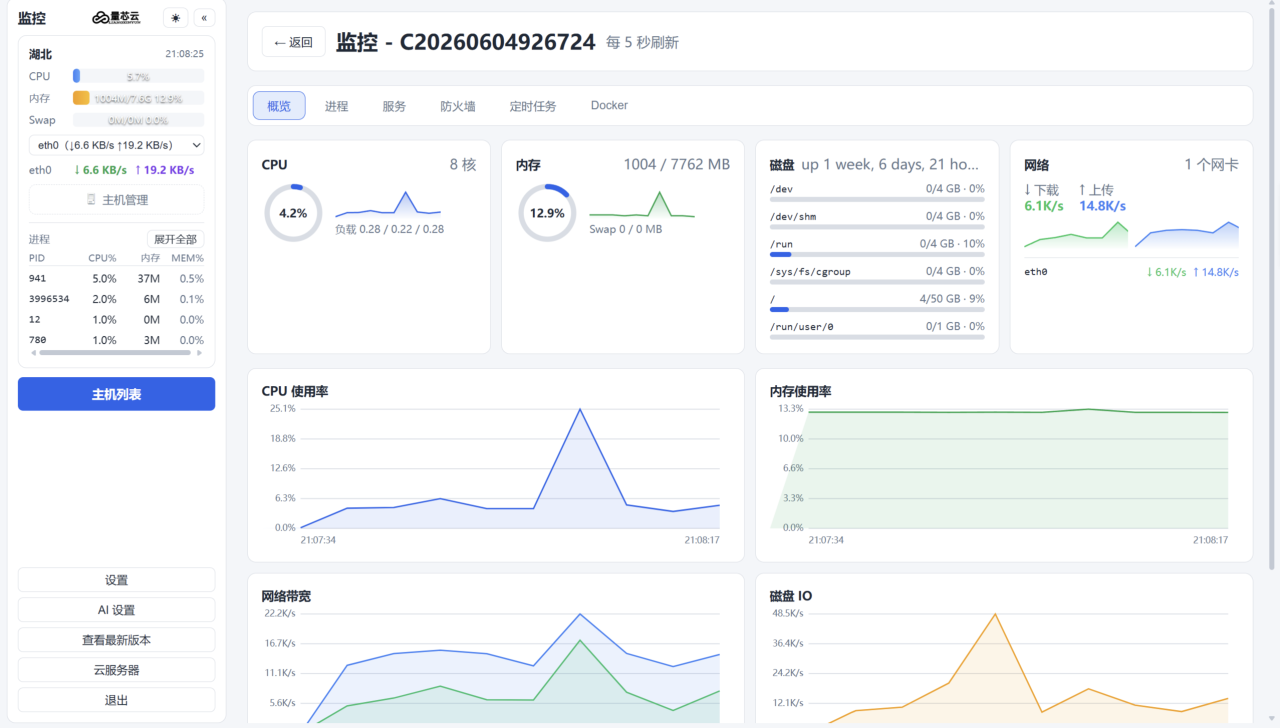This screenshot has height=728, width=1280.
Task: Click the 主机列表 host list button
Action: coord(116,394)
